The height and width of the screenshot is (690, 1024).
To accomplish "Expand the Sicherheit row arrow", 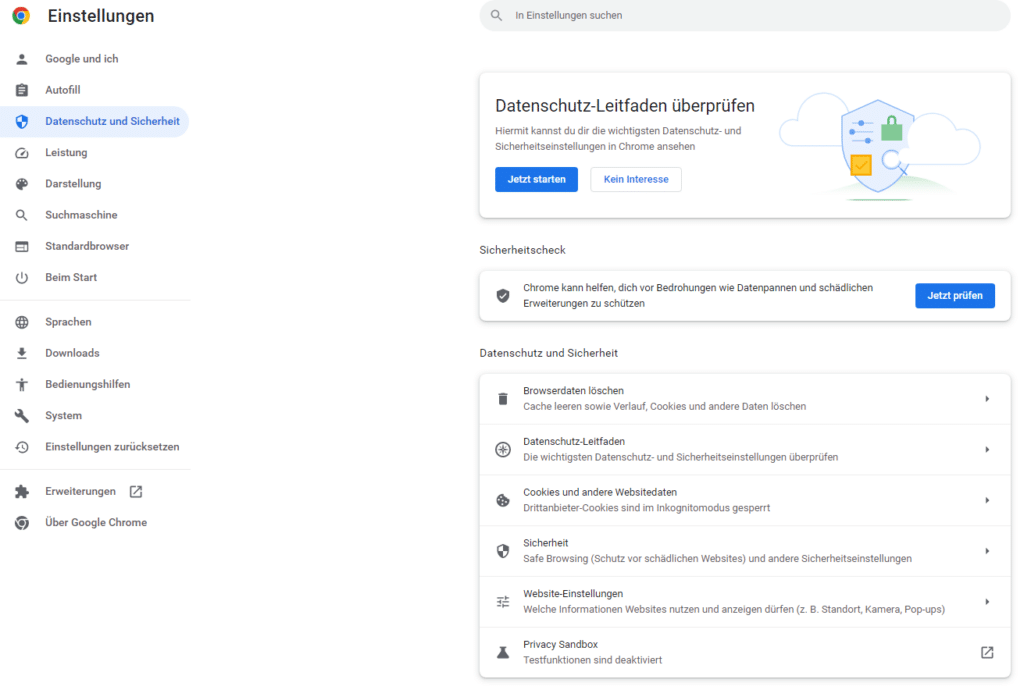I will point(987,551).
